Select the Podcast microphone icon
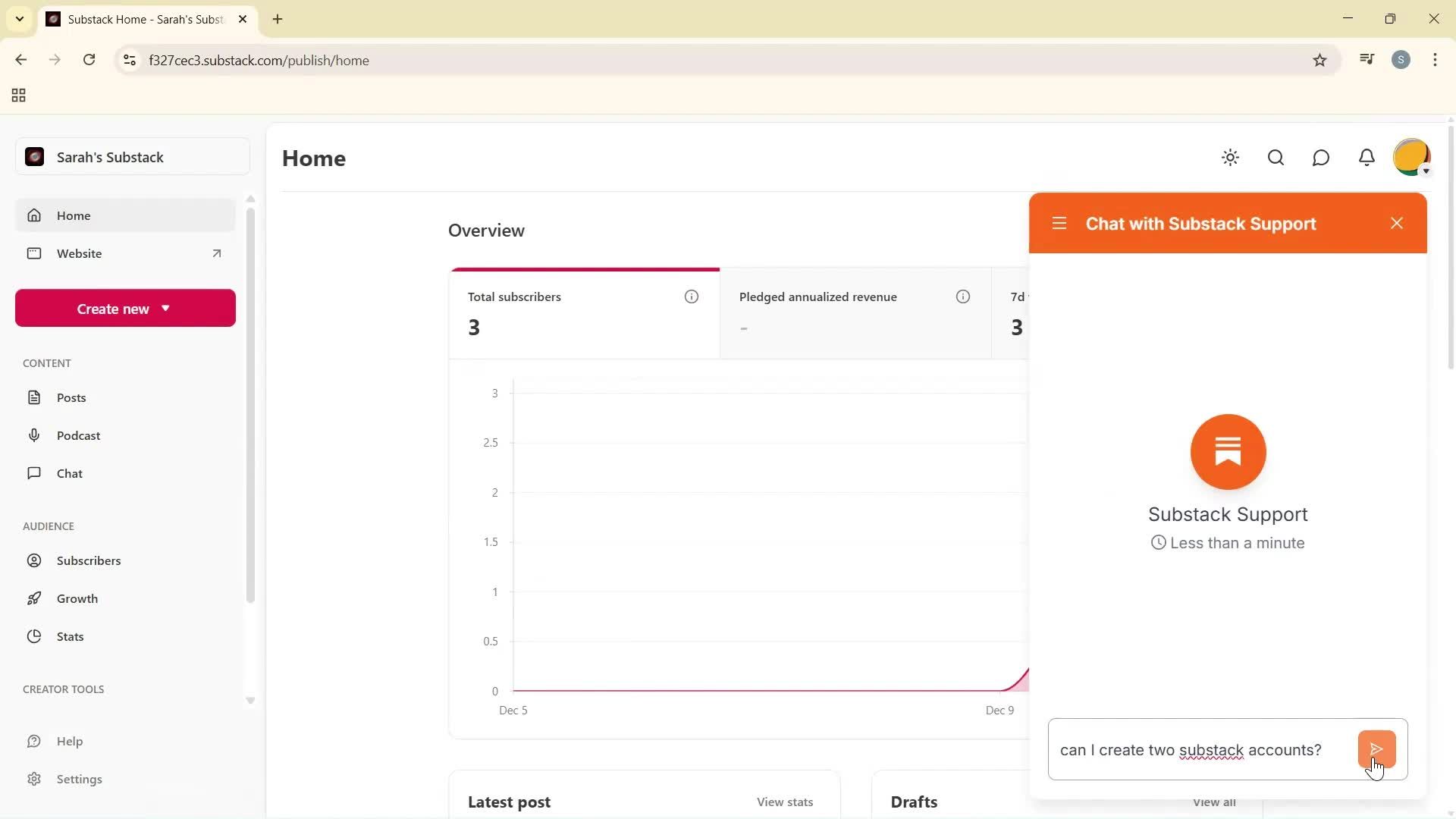This screenshot has height=819, width=1456. point(35,435)
